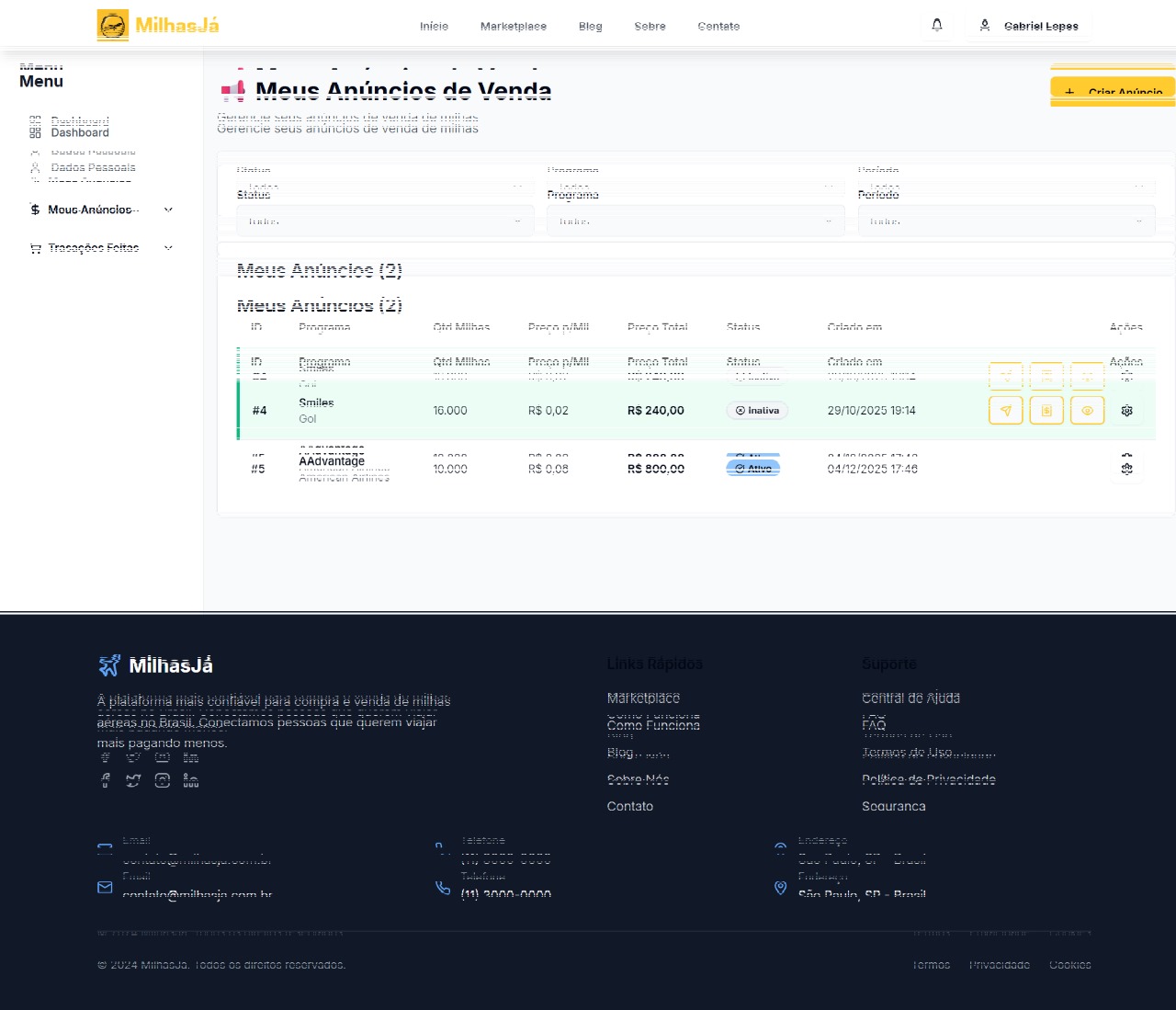Click the paper plane icon for Smiles listing
Screen dimensions: 1176x1010
pos(1006,411)
